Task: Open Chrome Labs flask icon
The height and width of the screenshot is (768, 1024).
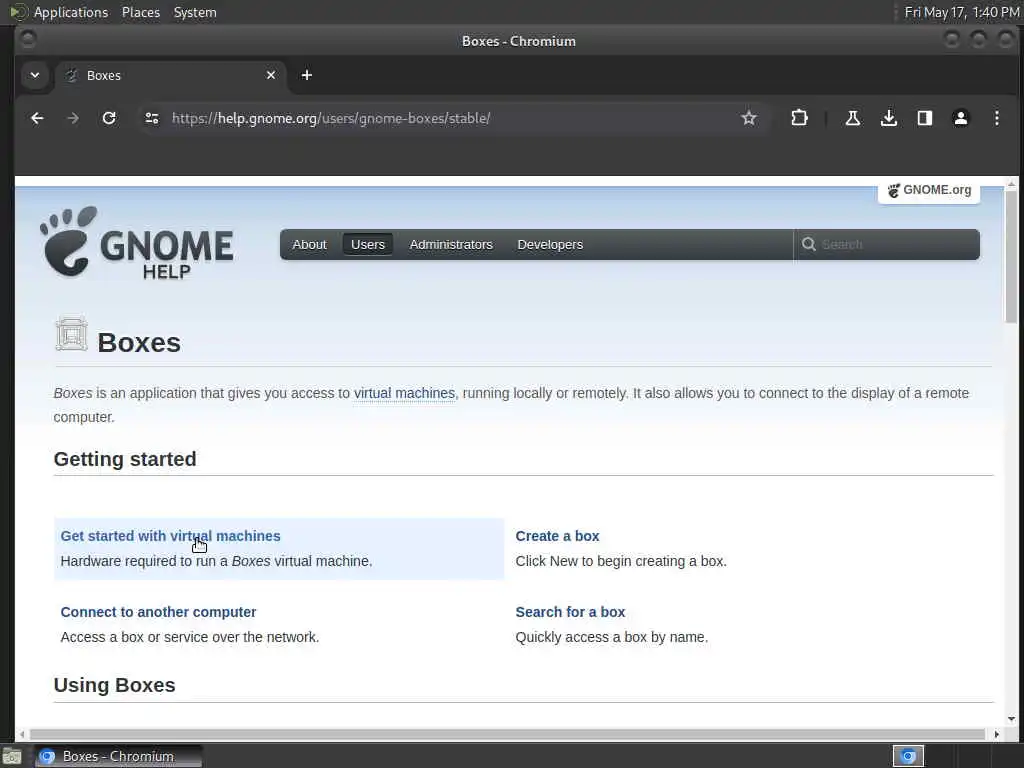Action: click(x=852, y=118)
